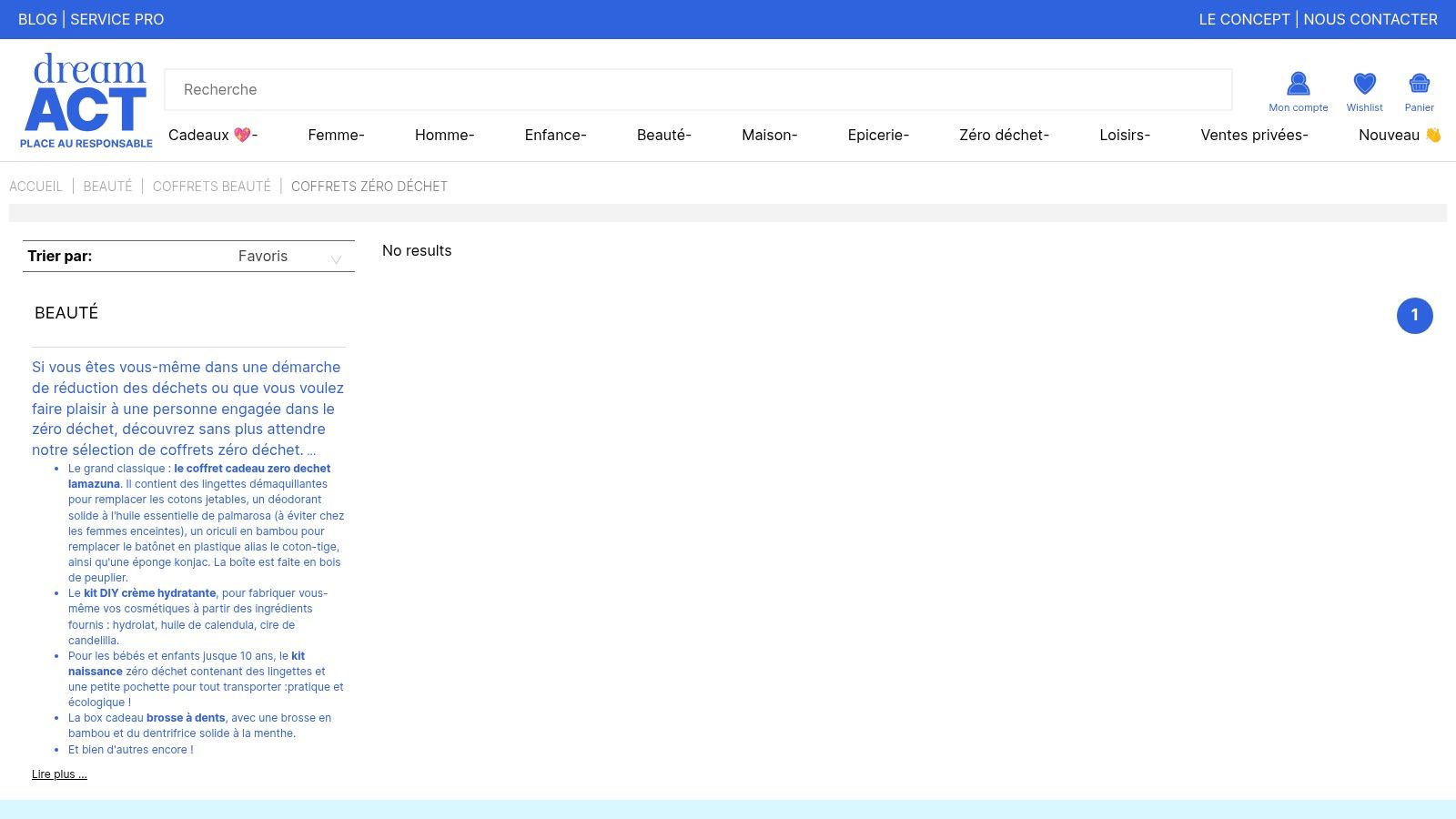Follow the kit DIY crème hydratante link

tap(149, 593)
